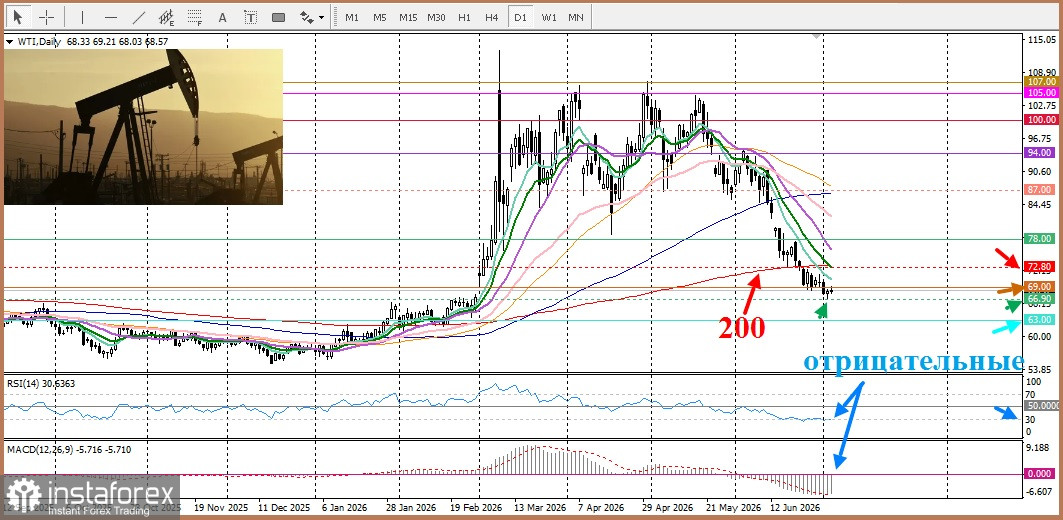
Task: Click the WTI,Daily chart title text
Action: [x=37, y=42]
